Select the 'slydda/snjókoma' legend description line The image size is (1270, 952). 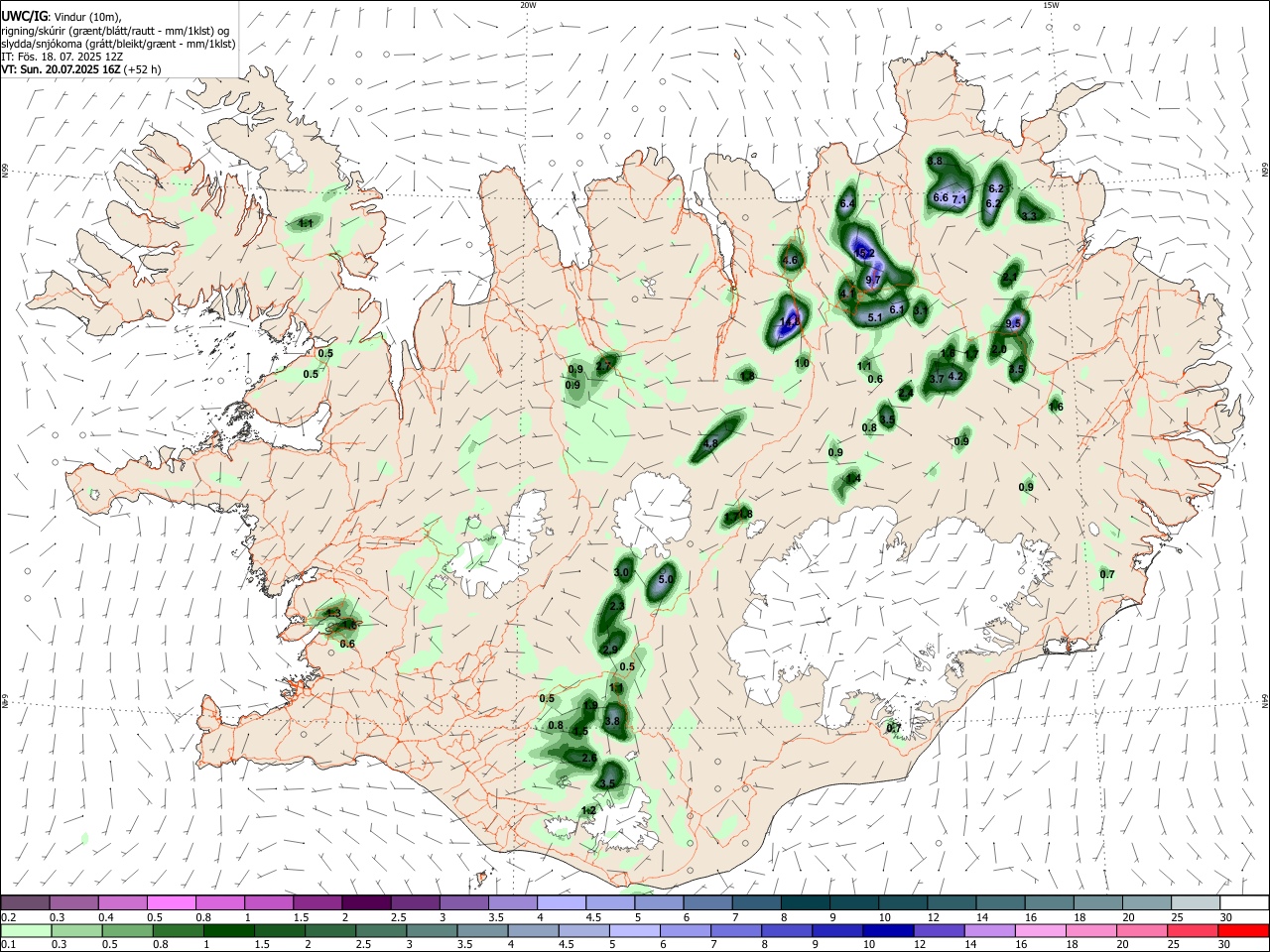pyautogui.click(x=118, y=44)
